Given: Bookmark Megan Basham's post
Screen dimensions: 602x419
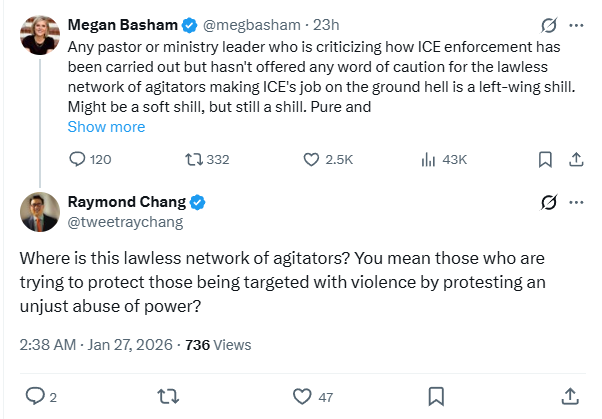Looking at the screenshot, I should (545, 158).
